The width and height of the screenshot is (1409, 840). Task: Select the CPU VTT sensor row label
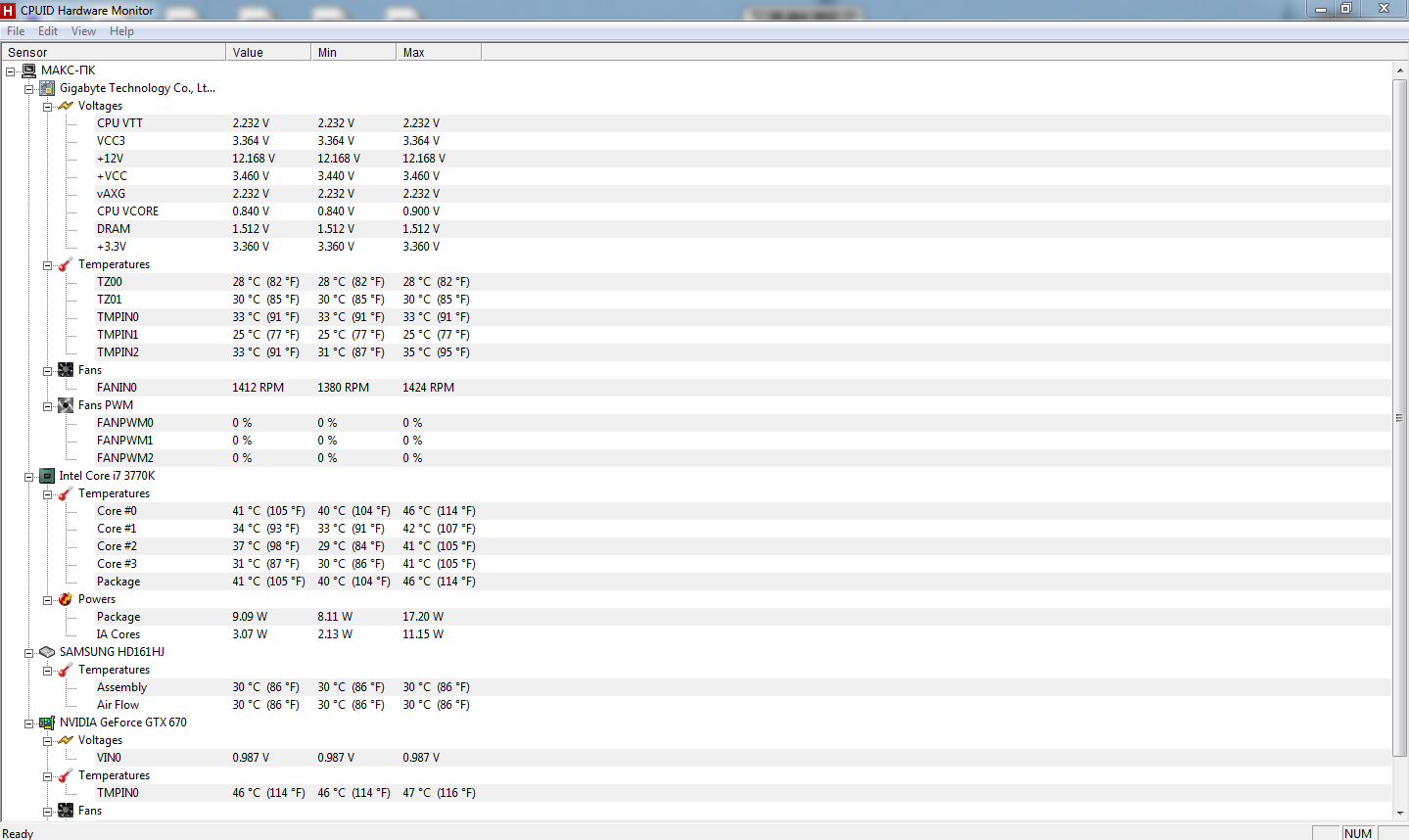[x=119, y=123]
